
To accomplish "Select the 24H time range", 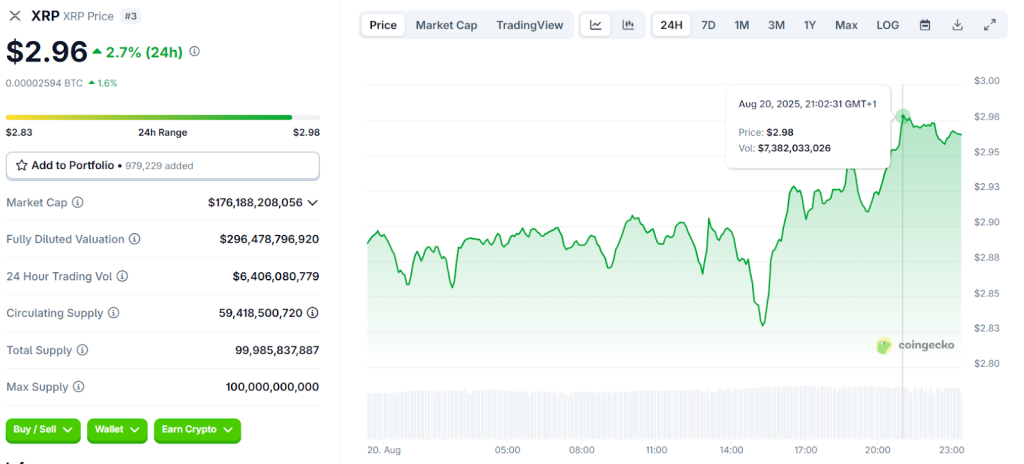I will (x=671, y=25).
